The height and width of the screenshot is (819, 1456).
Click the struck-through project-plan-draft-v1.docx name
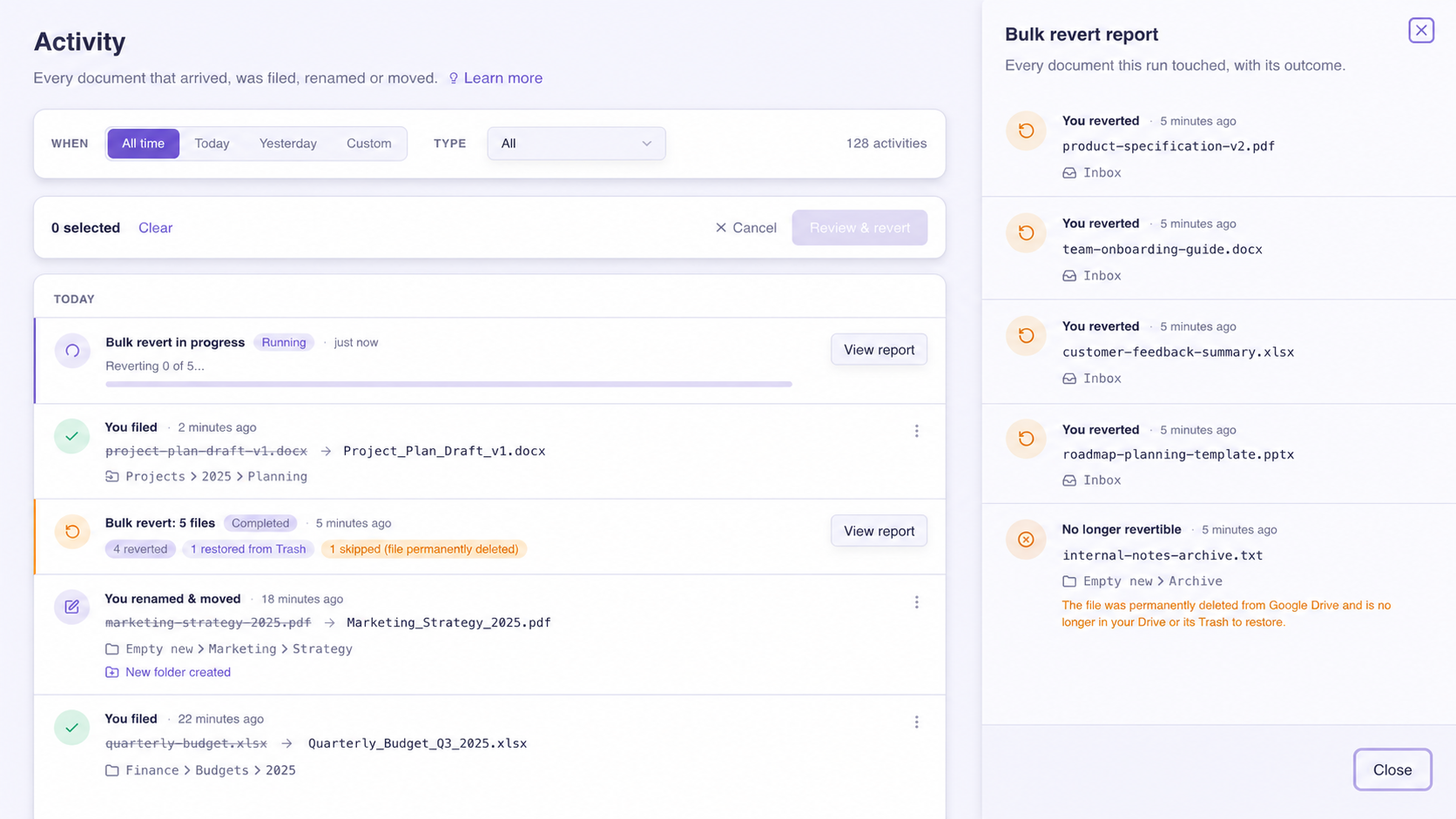tap(206, 451)
